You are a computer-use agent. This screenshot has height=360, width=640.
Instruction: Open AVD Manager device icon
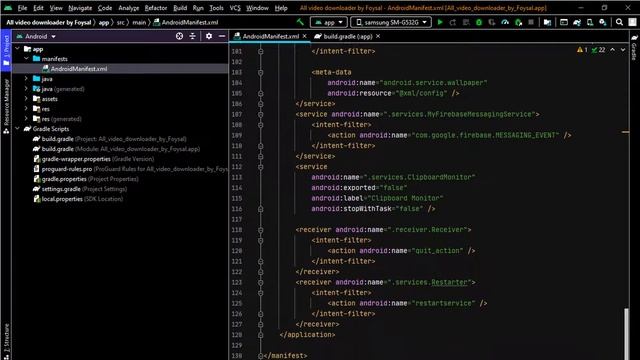point(590,22)
